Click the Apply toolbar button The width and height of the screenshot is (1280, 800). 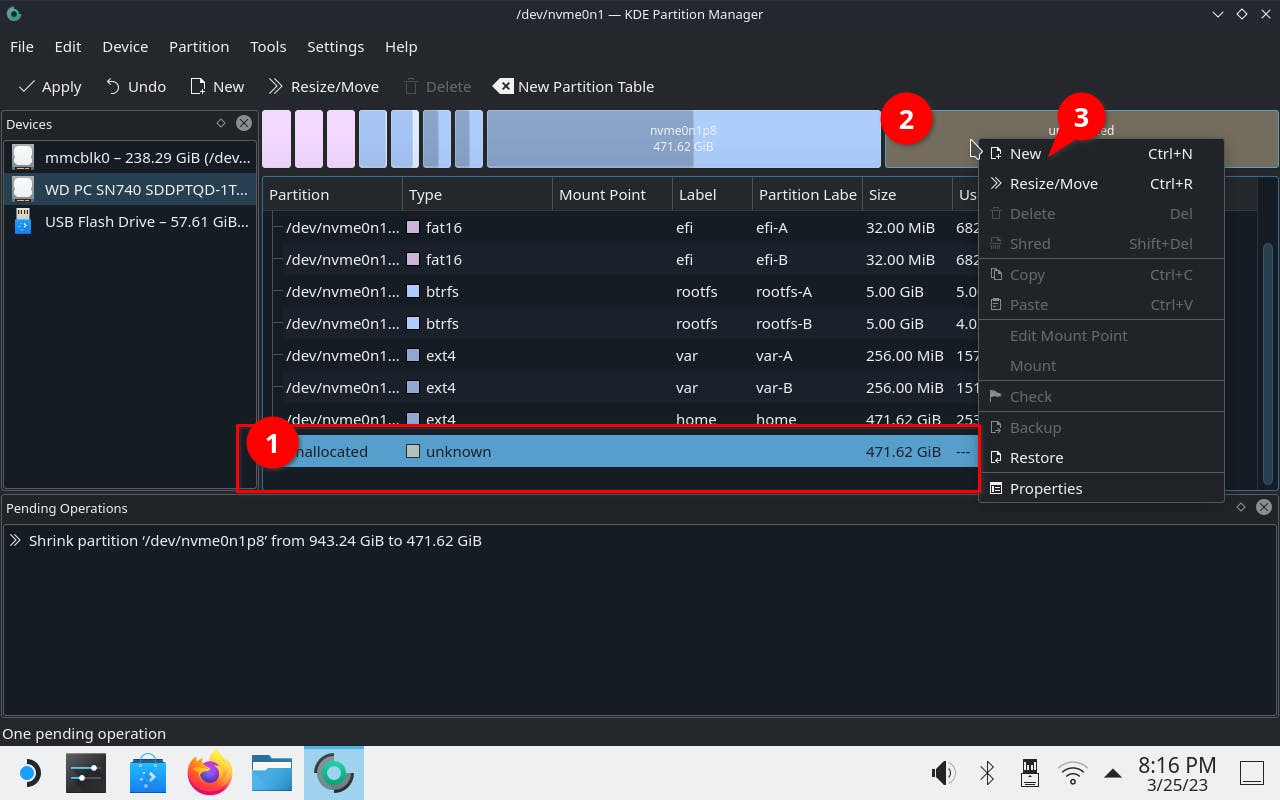[x=50, y=87]
